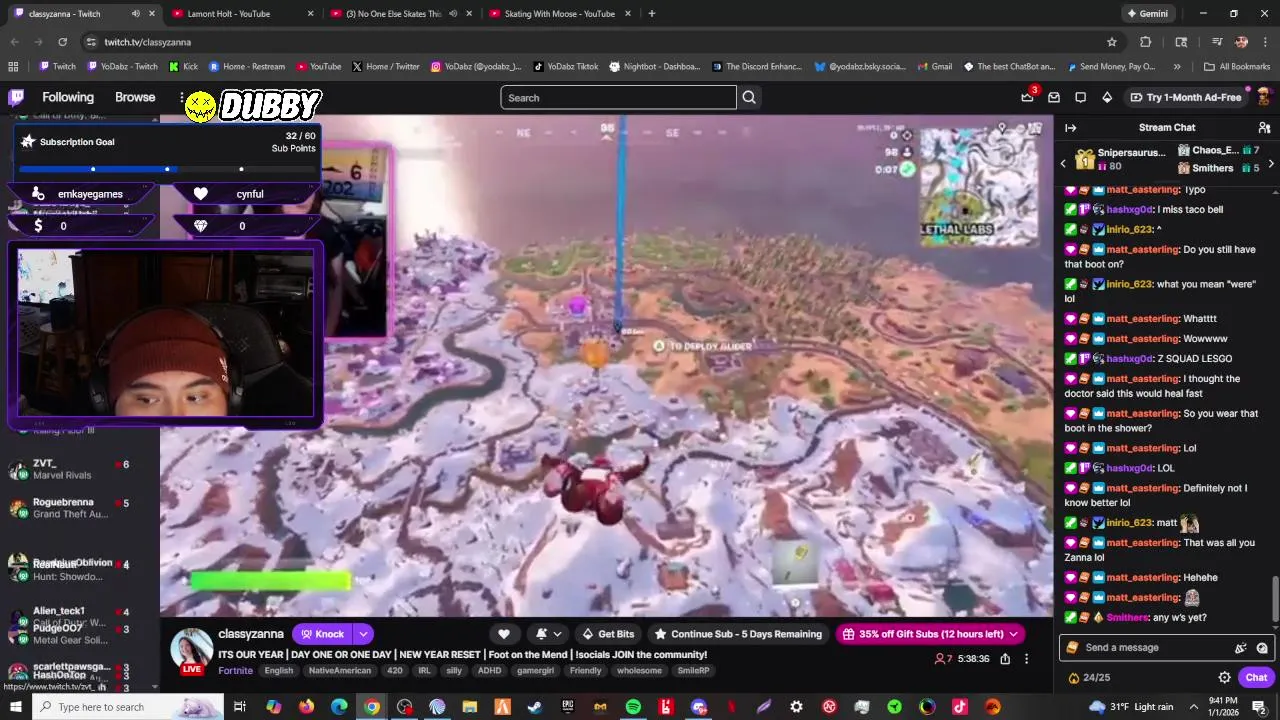Select the wholesome stream tag

[x=639, y=670]
